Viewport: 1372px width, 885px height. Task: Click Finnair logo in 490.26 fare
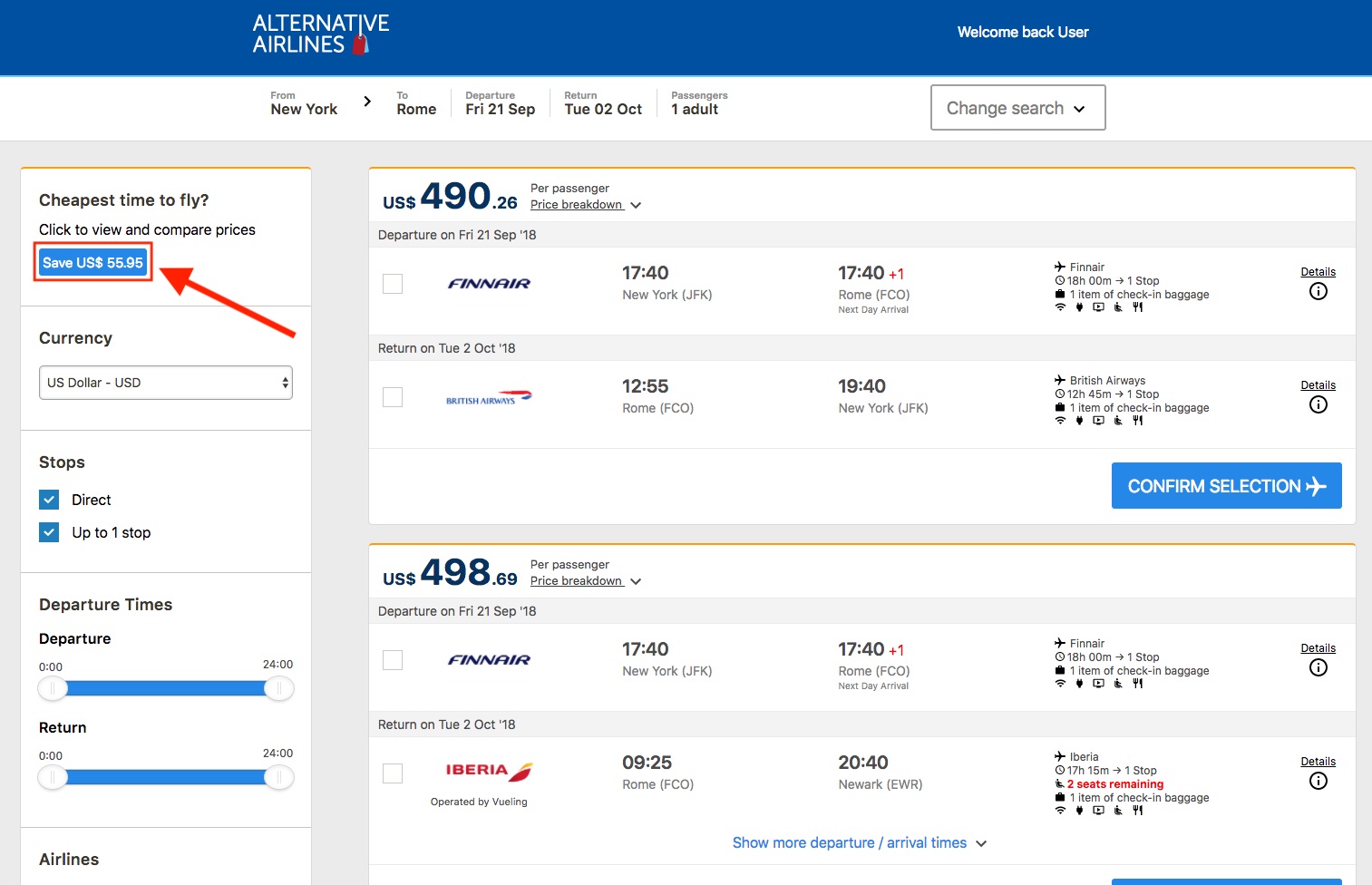pyautogui.click(x=489, y=284)
